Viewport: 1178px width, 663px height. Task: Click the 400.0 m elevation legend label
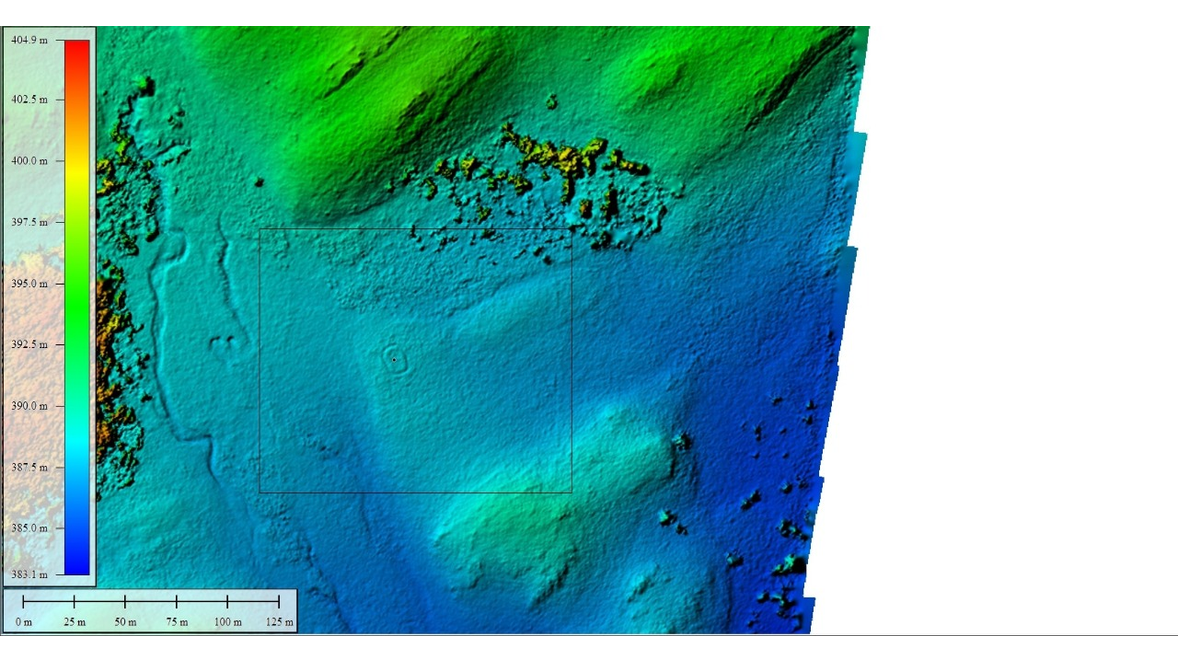coord(29,161)
